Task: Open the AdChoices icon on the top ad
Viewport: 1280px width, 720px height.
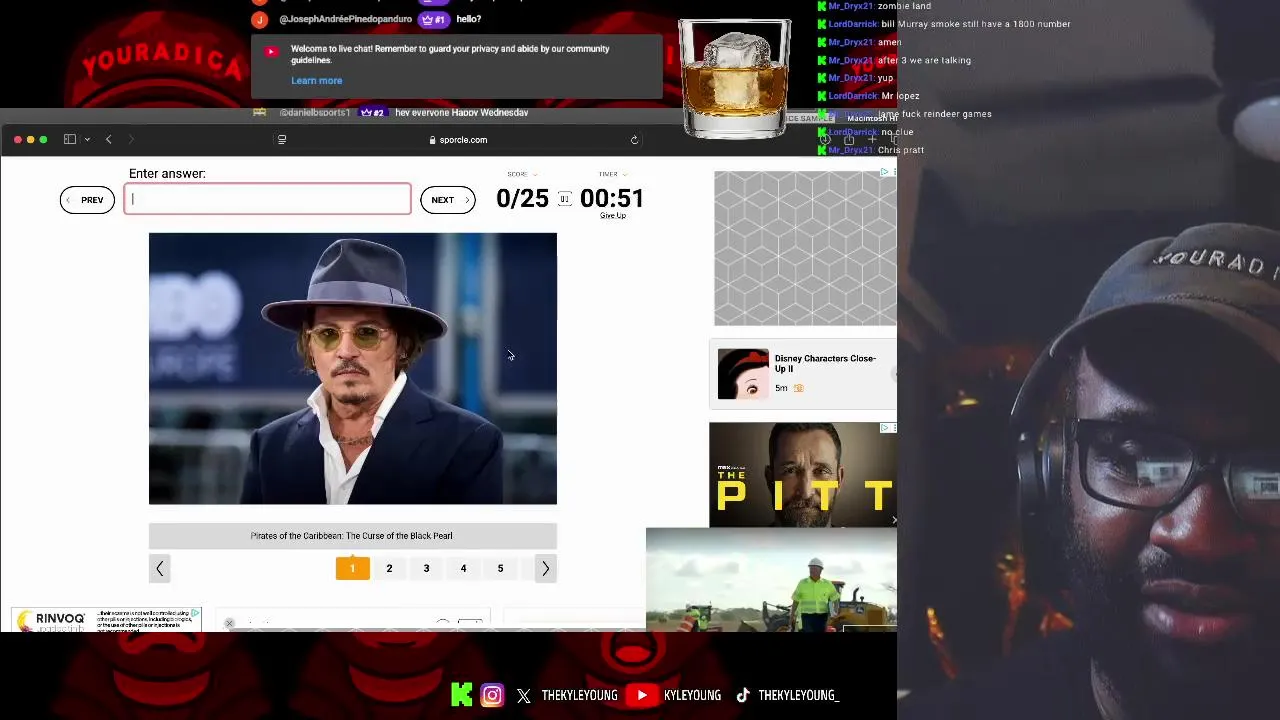Action: click(886, 172)
